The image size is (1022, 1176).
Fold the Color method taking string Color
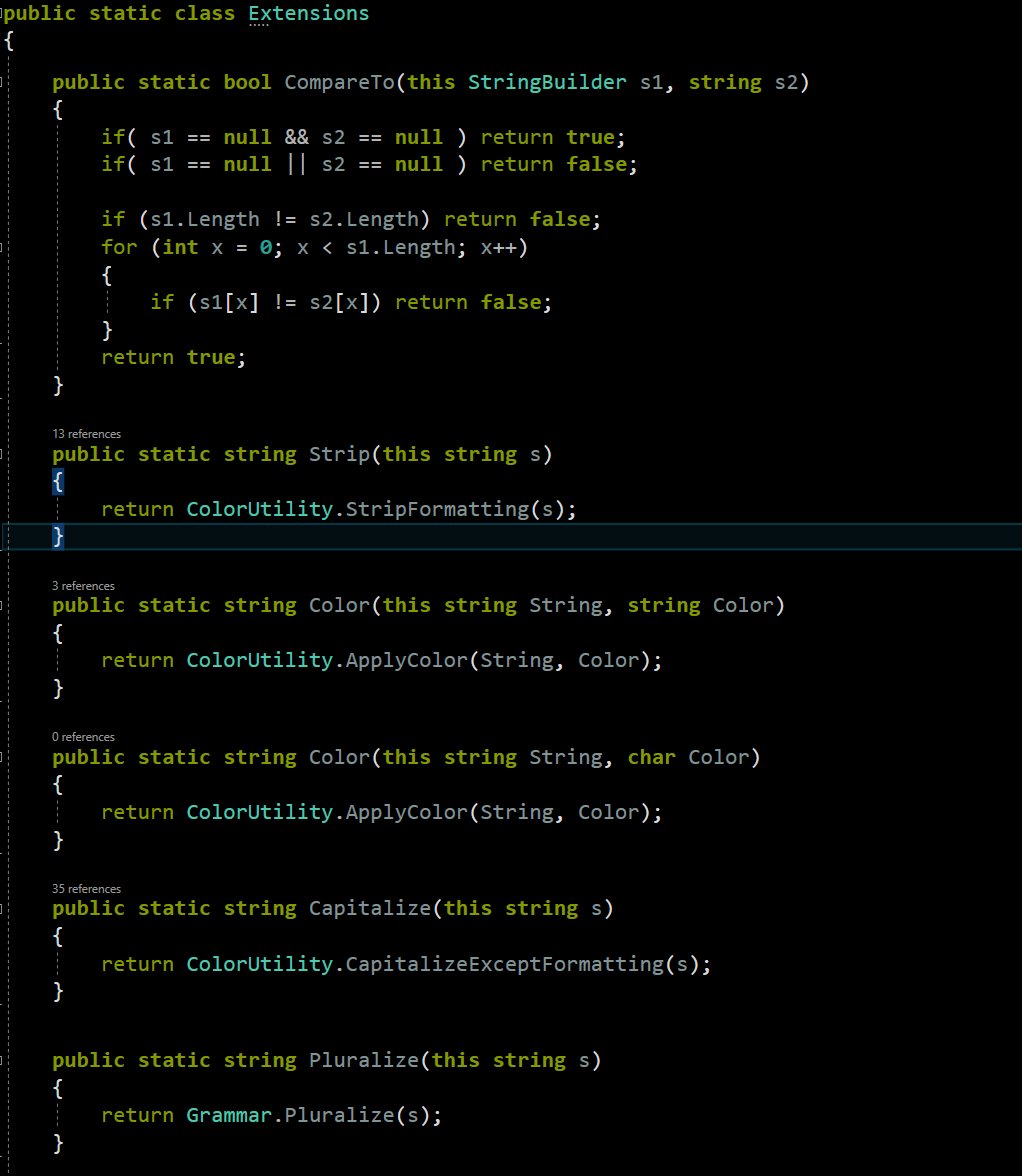4,605
